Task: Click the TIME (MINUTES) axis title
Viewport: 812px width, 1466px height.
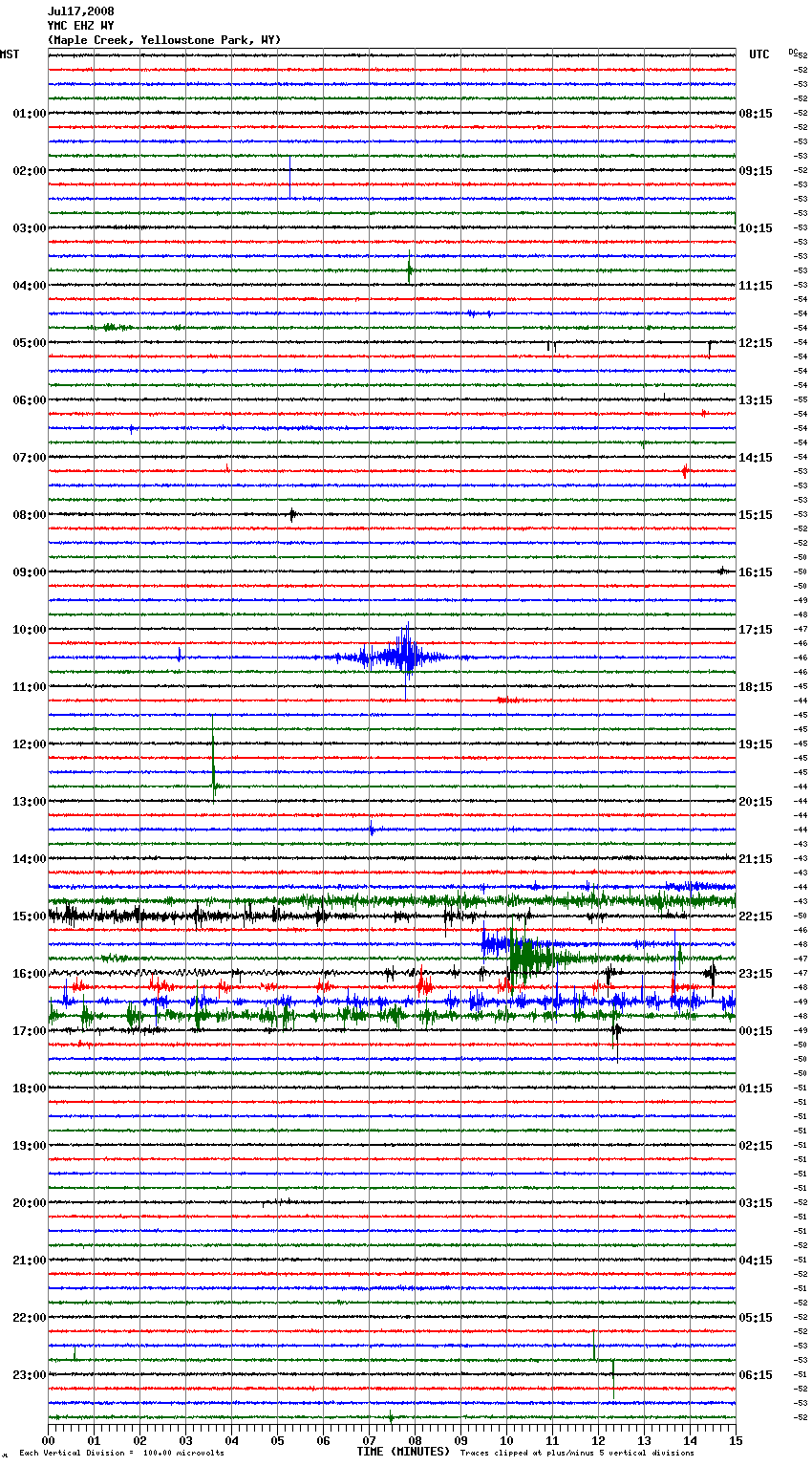Action: (403, 1452)
